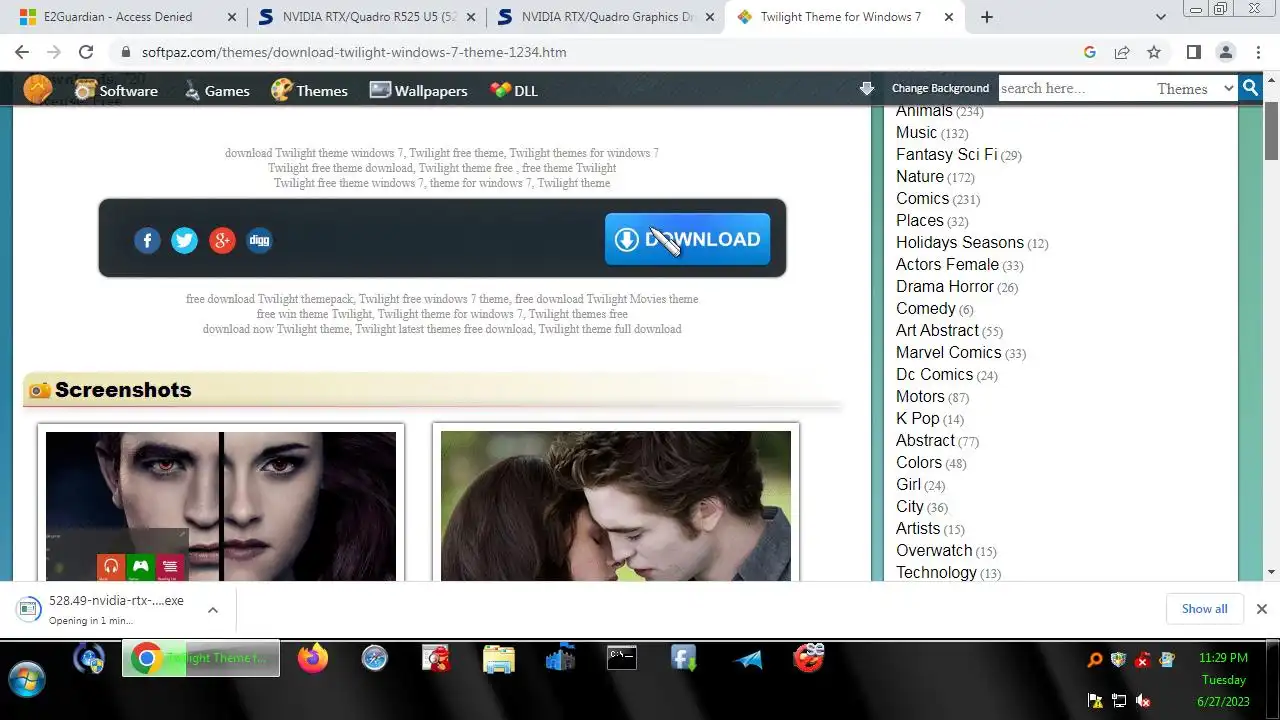Focus the 'search here...' input field
The height and width of the screenshot is (720, 1280).
coord(1075,88)
